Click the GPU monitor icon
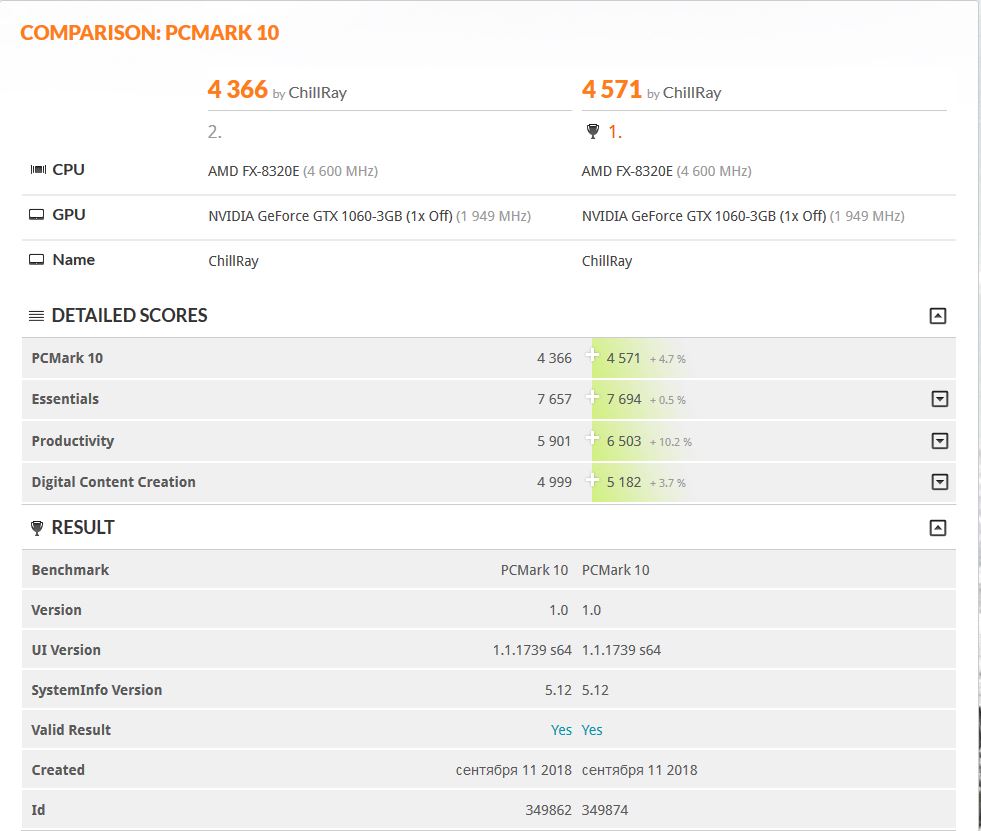 tap(37, 215)
